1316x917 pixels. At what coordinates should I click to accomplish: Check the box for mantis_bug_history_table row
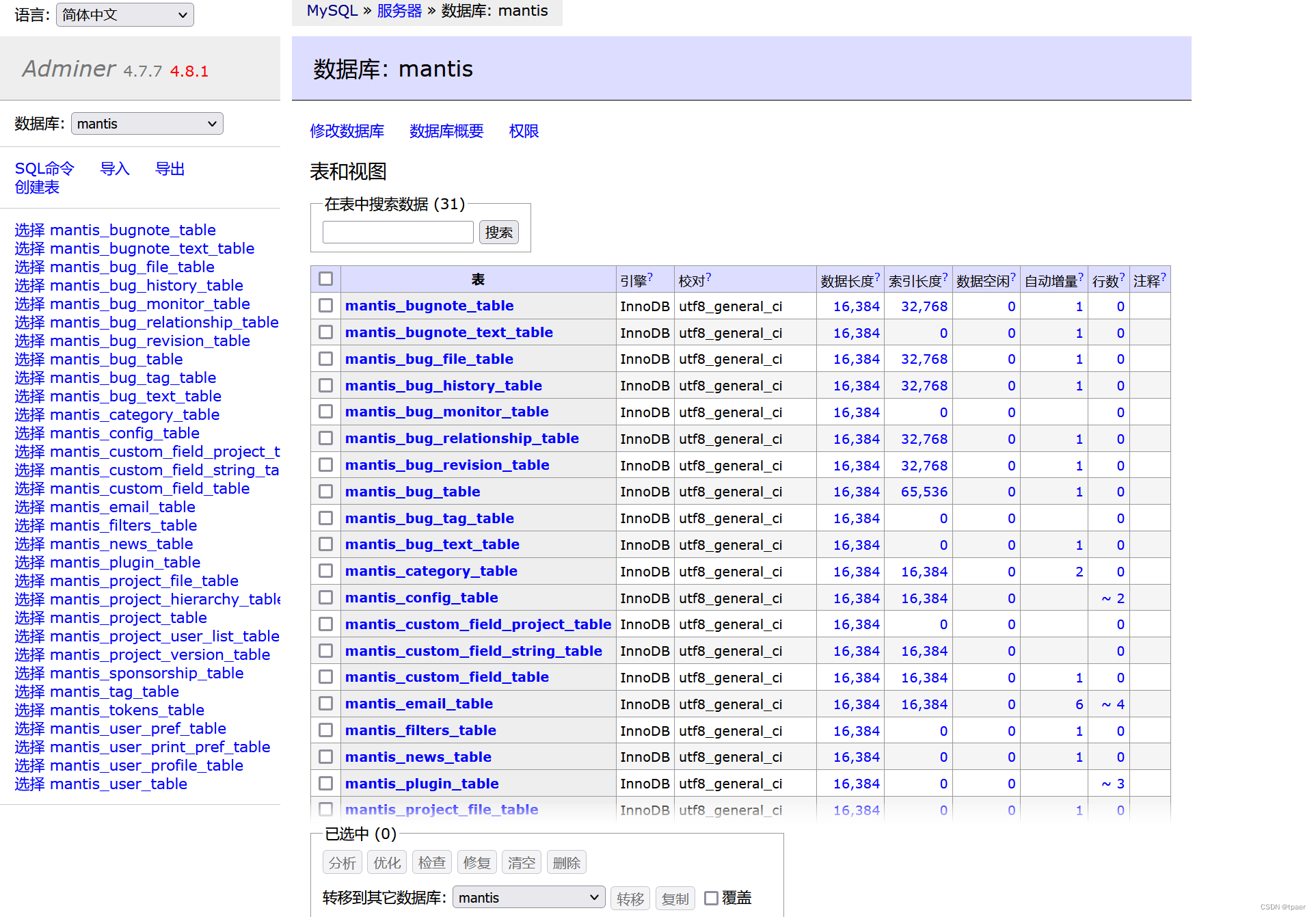pos(326,386)
